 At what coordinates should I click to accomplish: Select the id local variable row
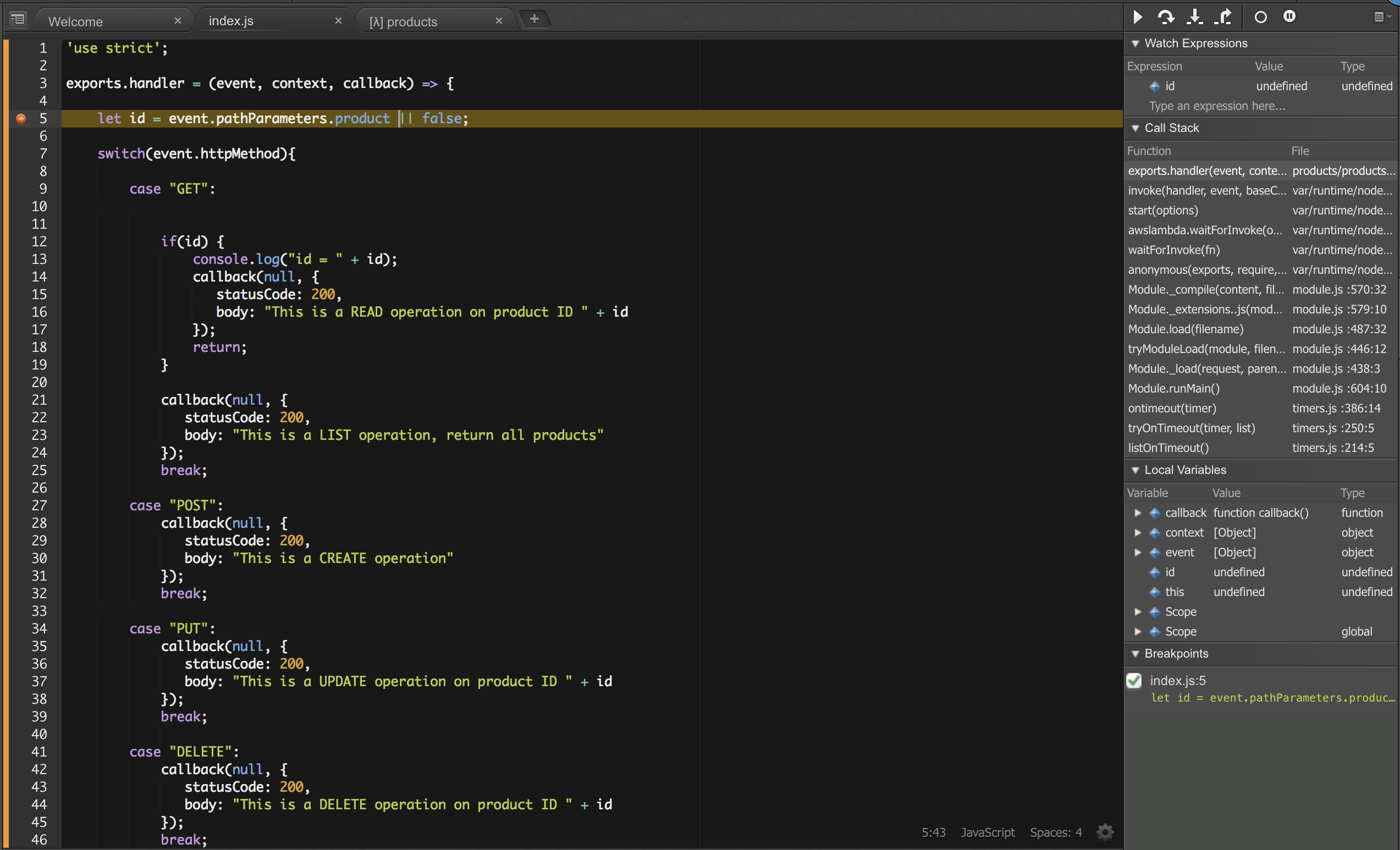point(1260,573)
